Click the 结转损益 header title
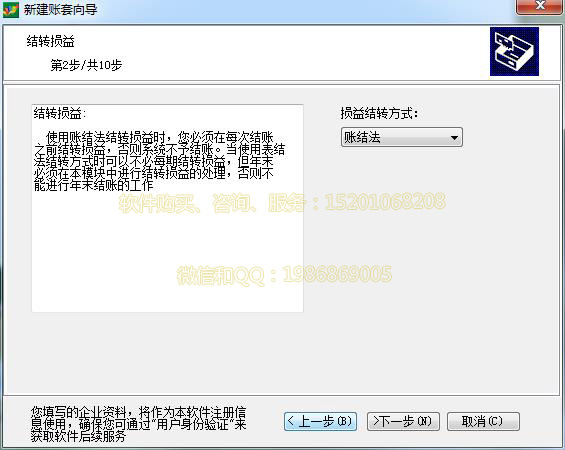 [50, 41]
